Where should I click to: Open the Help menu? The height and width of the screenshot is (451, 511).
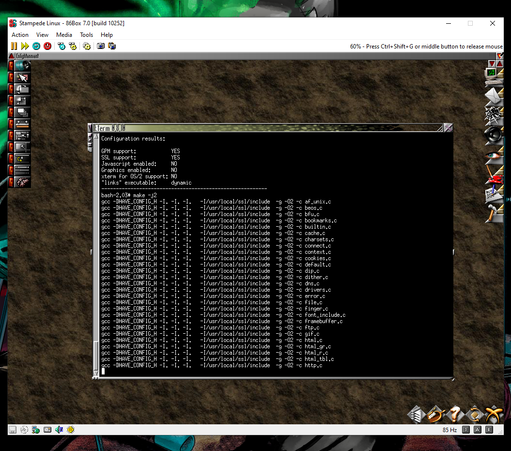pos(107,35)
